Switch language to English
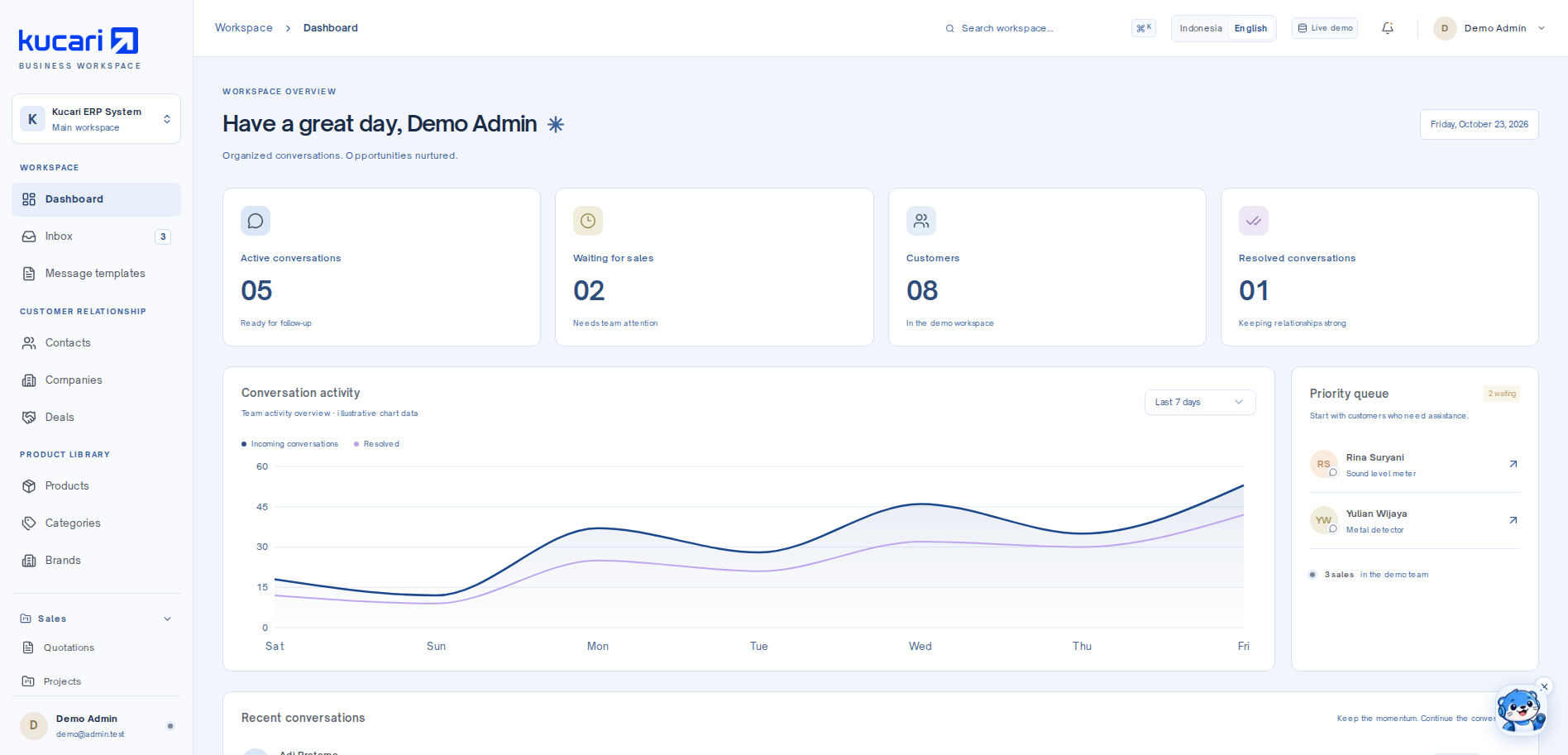The image size is (1568, 755). 1250,28
